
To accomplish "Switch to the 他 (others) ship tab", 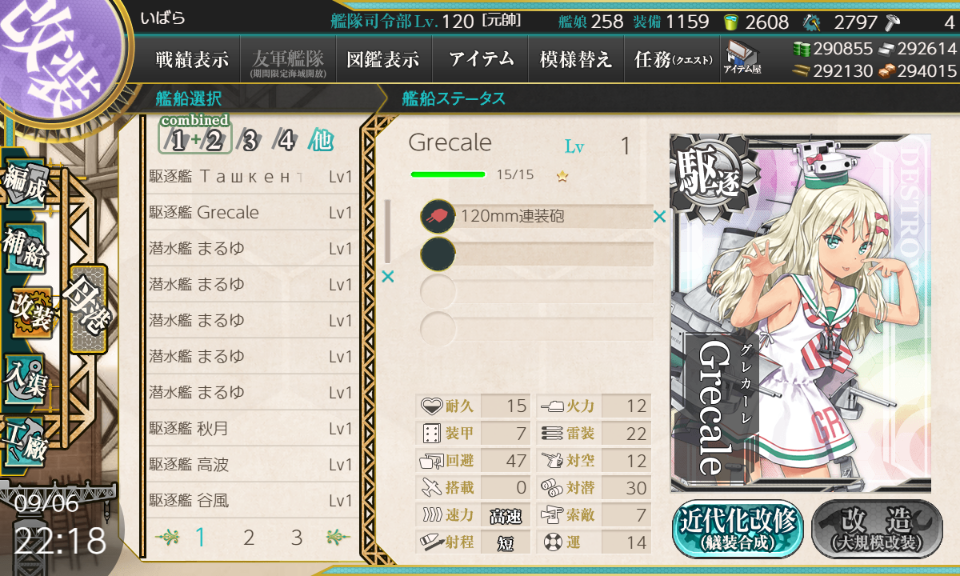I will (x=321, y=140).
